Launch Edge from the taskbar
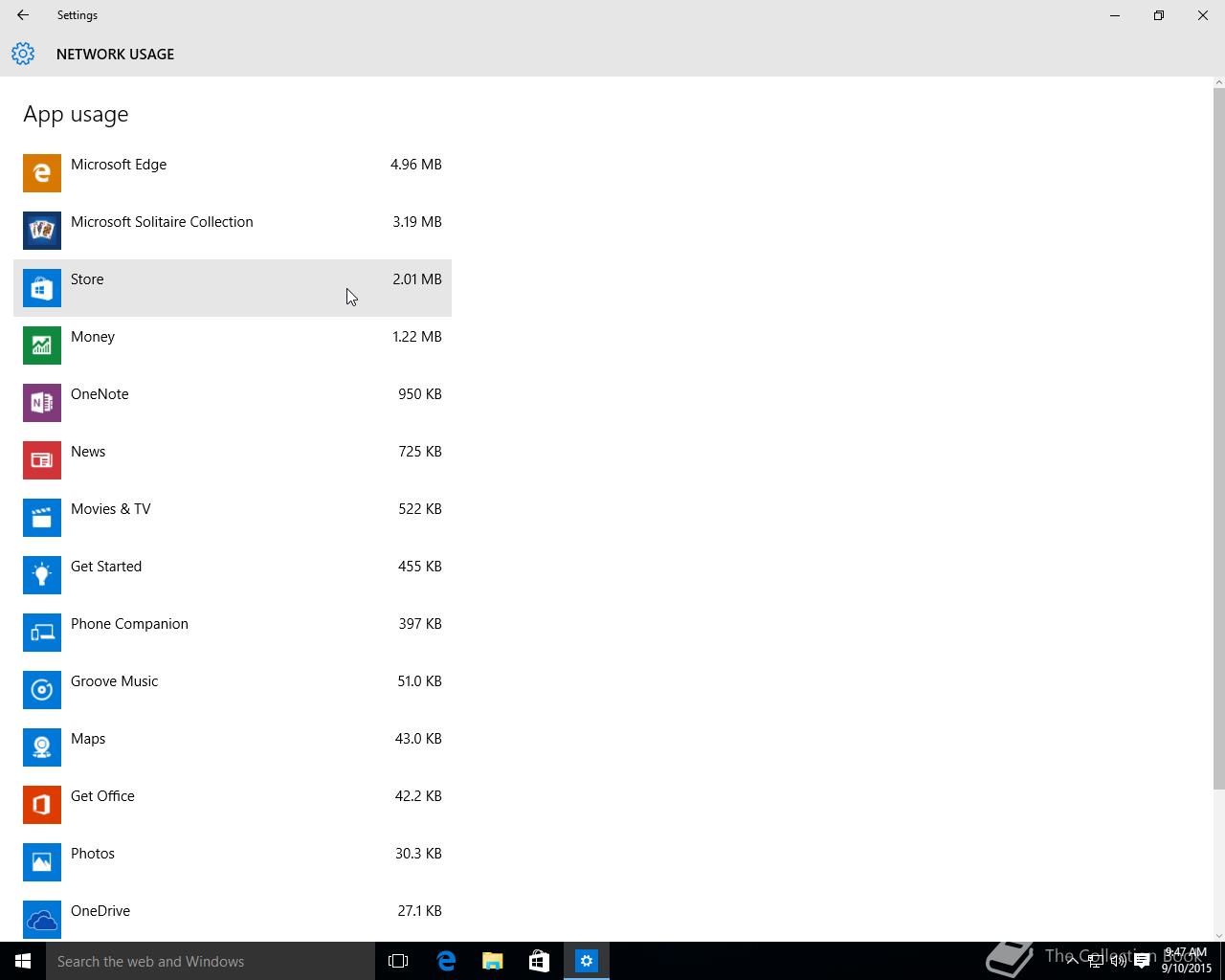 [446, 961]
